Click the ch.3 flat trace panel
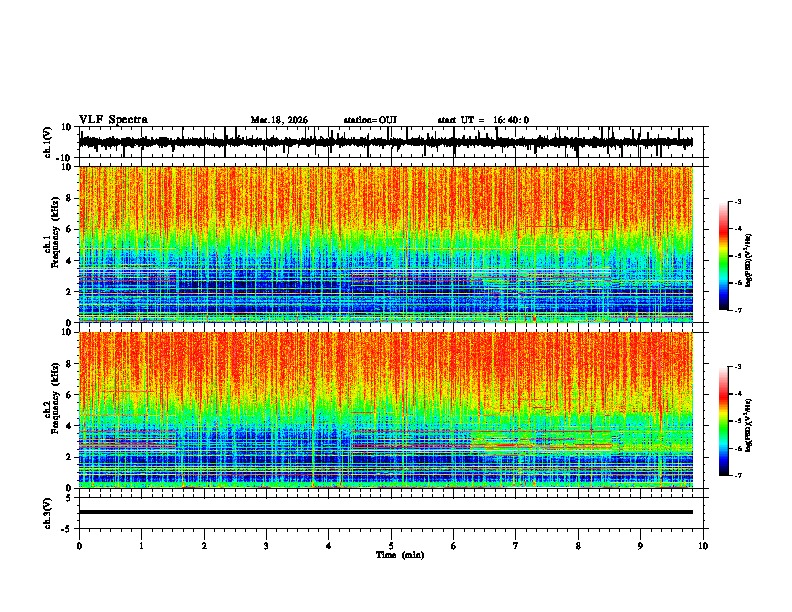This screenshot has width=792, height=612. pos(393,513)
